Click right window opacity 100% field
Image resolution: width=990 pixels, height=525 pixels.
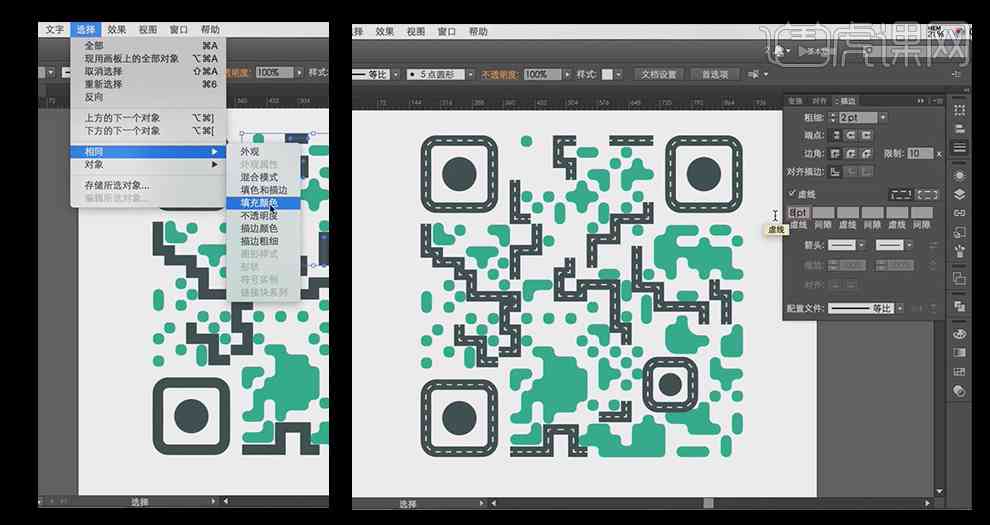(542, 74)
